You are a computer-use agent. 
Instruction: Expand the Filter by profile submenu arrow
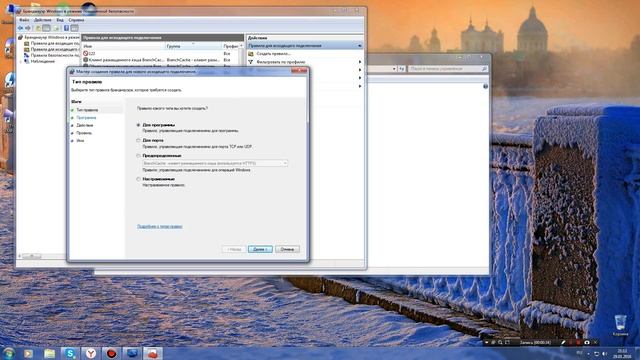click(x=360, y=62)
